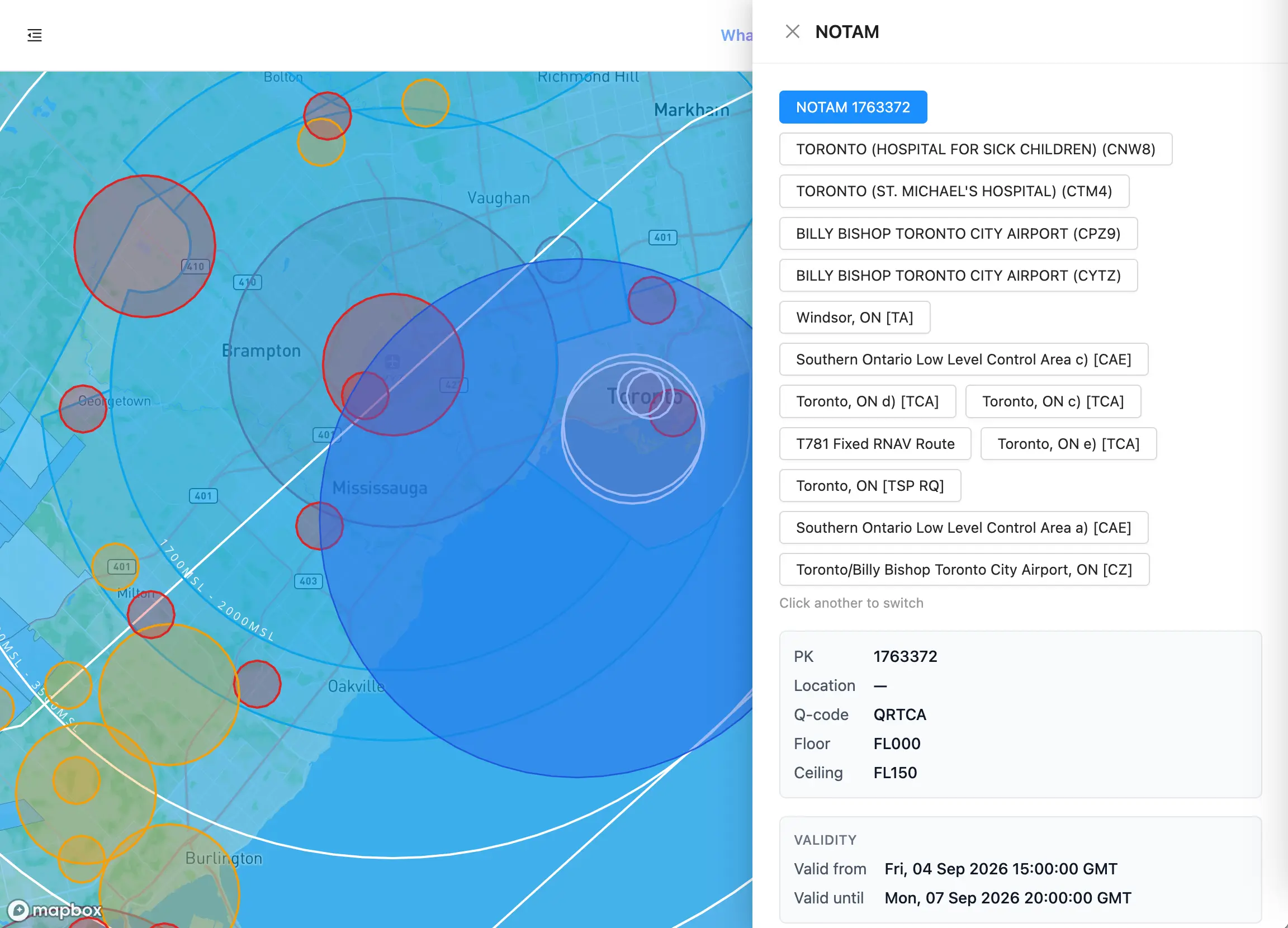Click the Q-code value QRTCA
Viewport: 1288px width, 928px height.
pos(899,714)
